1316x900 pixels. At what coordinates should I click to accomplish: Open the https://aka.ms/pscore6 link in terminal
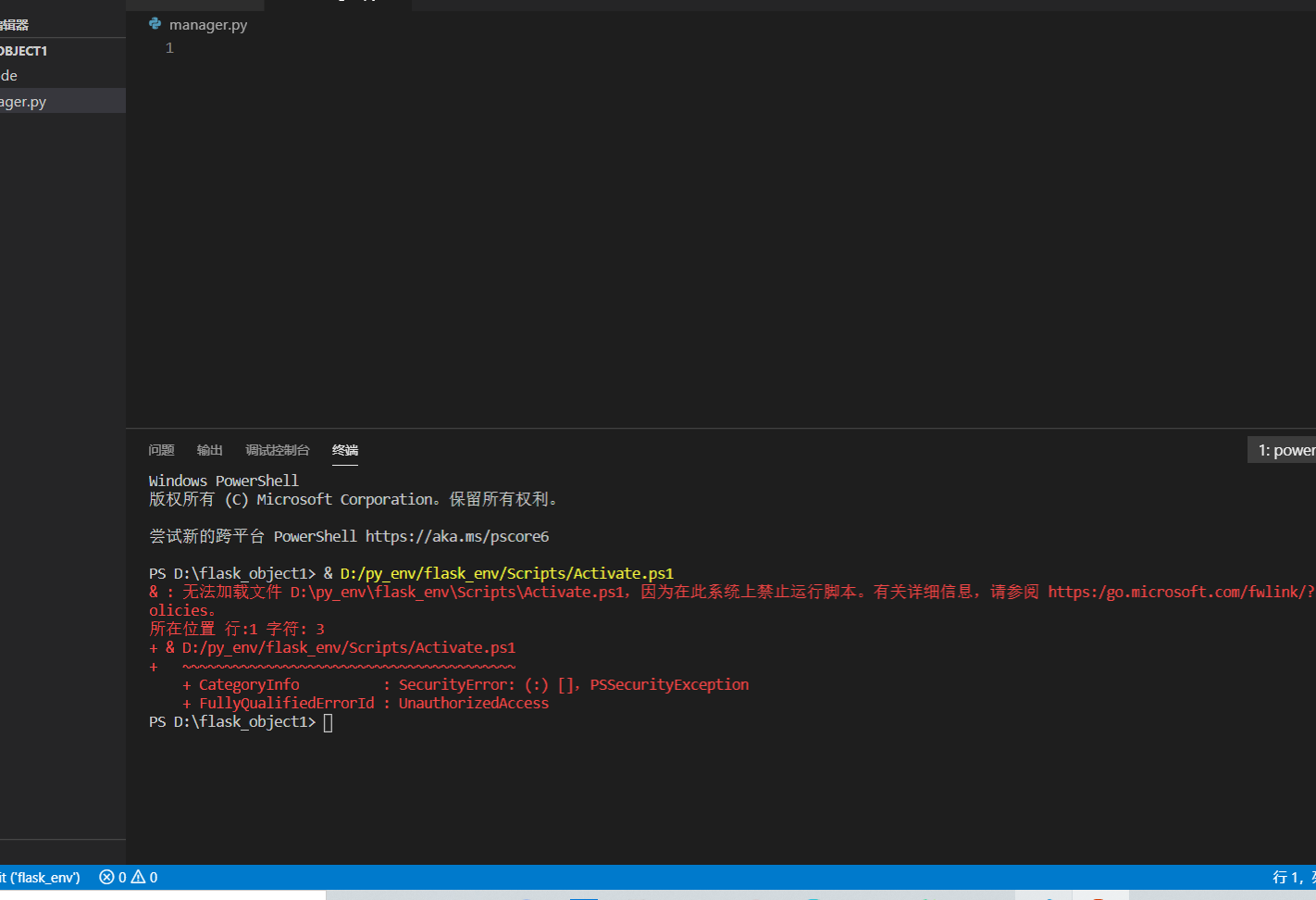457,536
